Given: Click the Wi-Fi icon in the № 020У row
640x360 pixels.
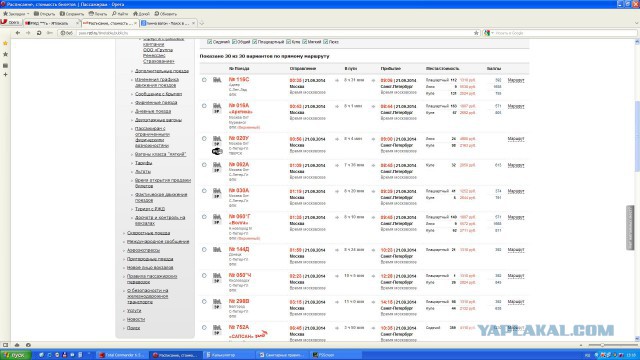Looking at the screenshot, I should (217, 151).
